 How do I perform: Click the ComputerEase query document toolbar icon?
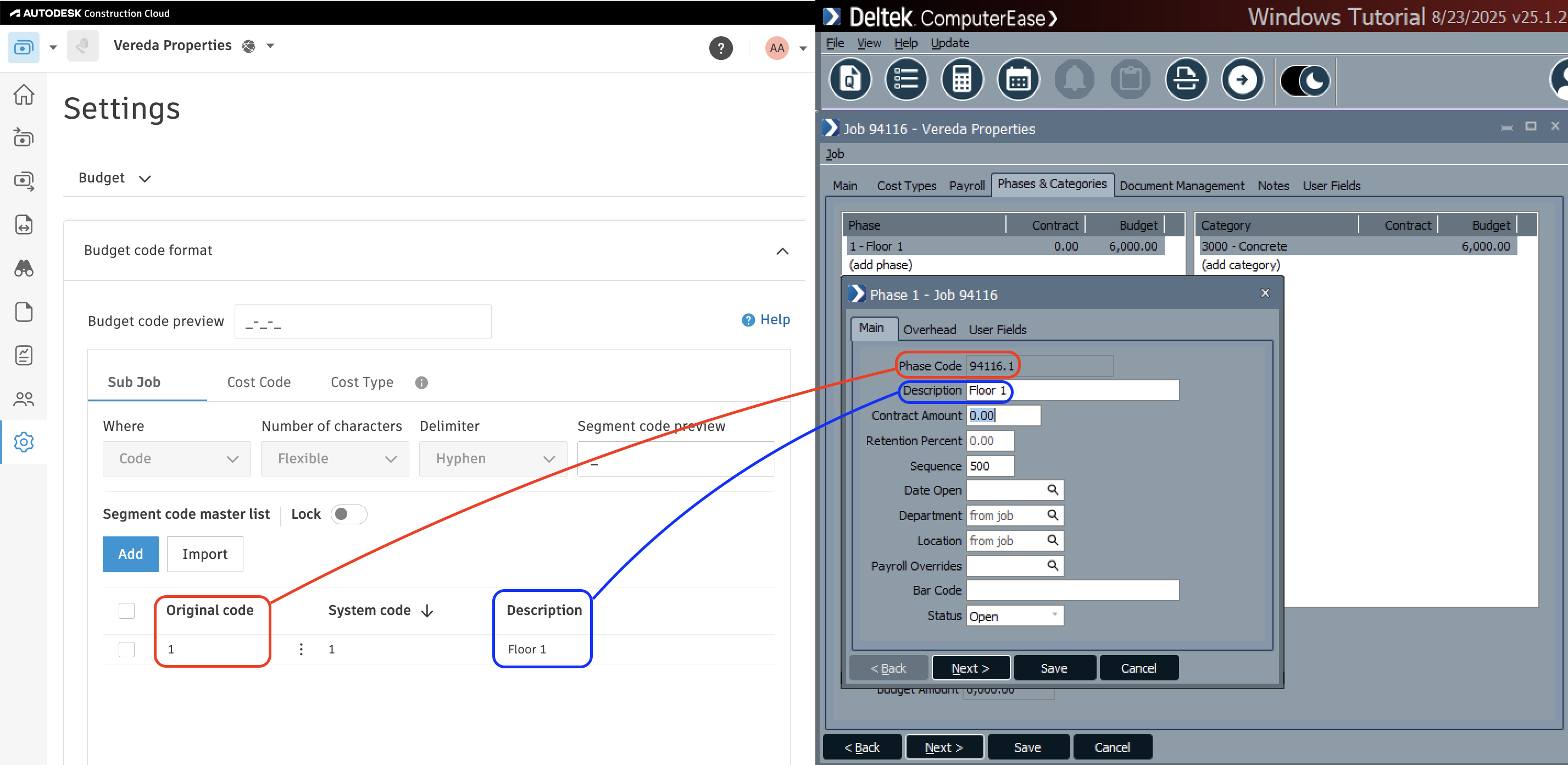coord(850,79)
